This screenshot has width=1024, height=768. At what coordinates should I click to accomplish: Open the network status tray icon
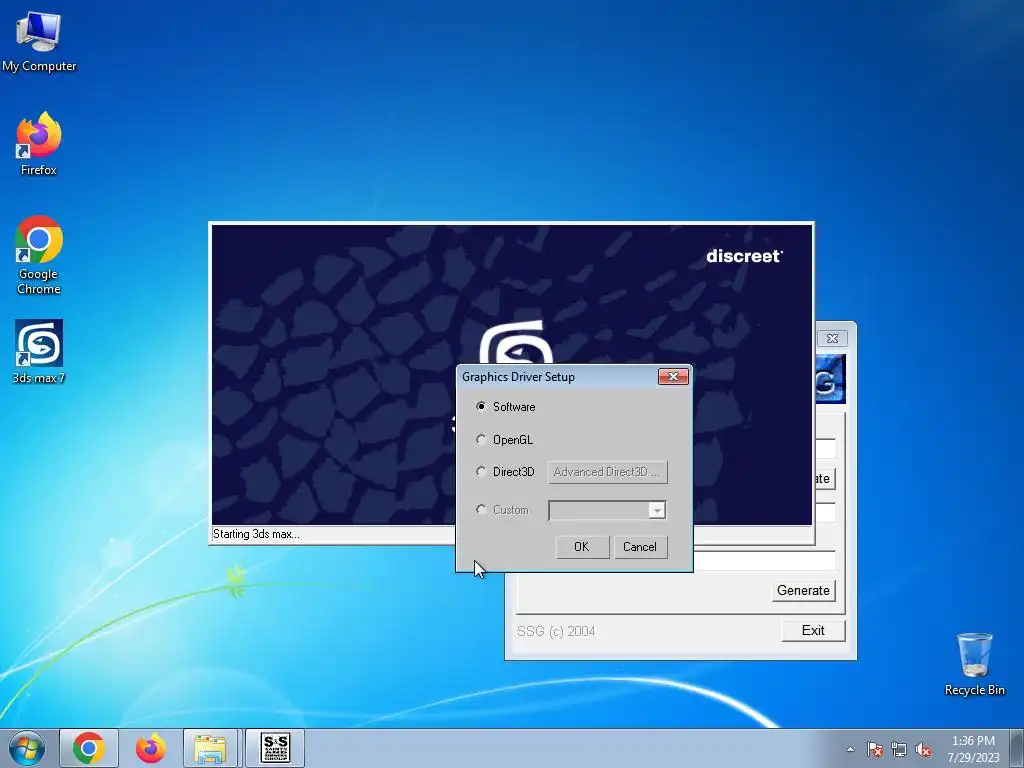(x=899, y=749)
